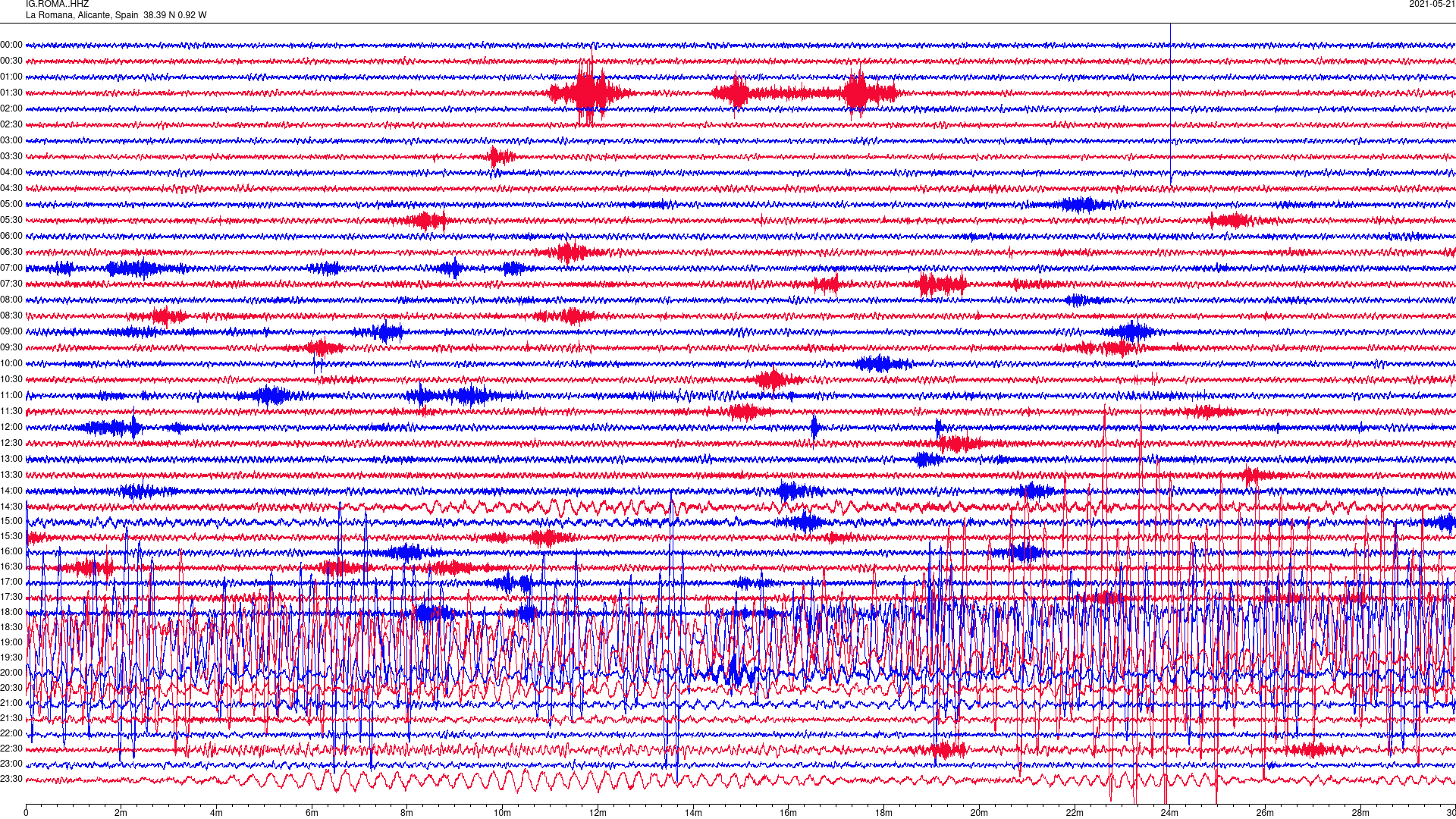This screenshot has width=1456, height=819.
Task: Select the 23:30 trace time label
Action: tap(11, 779)
